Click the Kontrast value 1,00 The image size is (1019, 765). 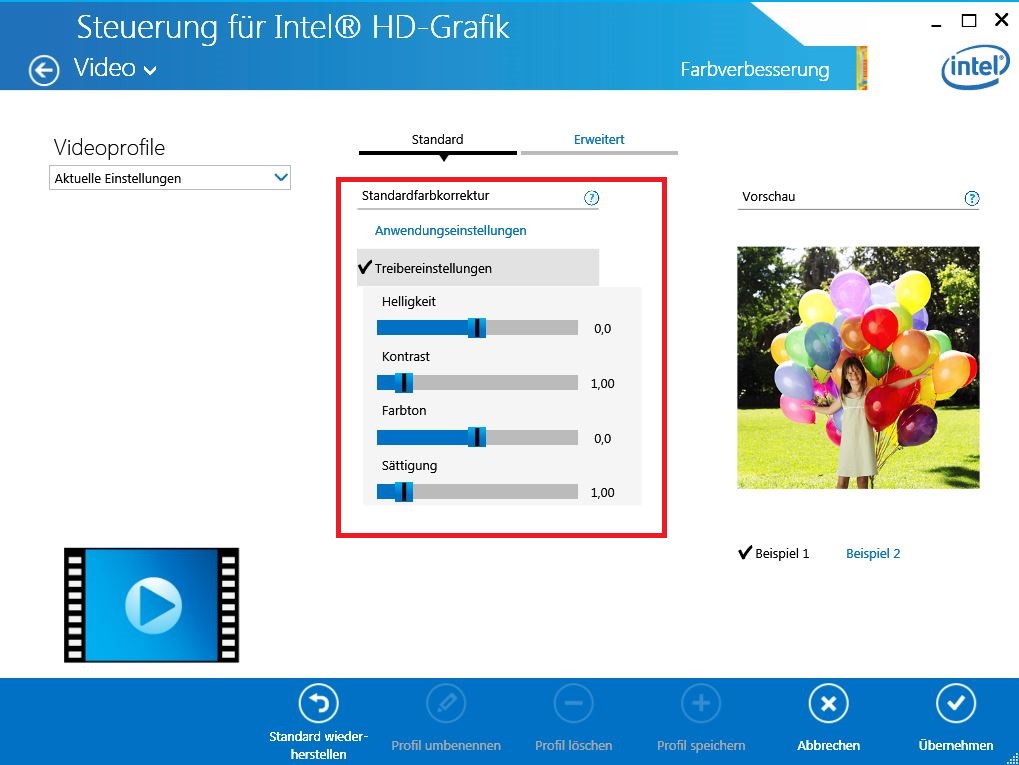602,383
